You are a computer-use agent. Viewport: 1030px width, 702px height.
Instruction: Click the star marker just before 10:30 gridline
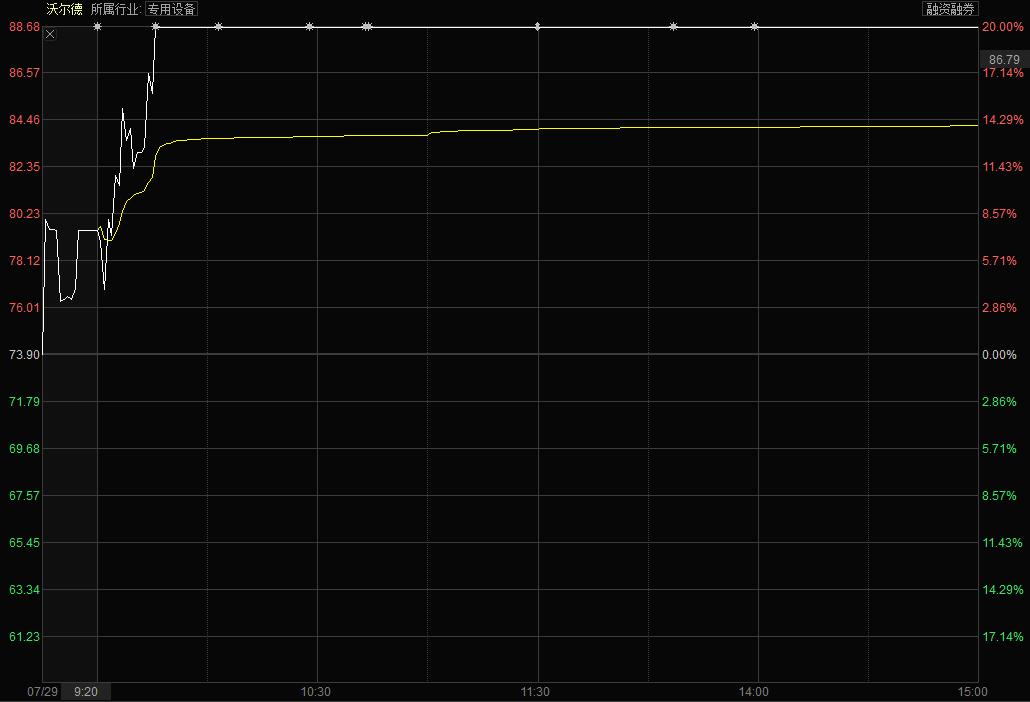[x=309, y=26]
